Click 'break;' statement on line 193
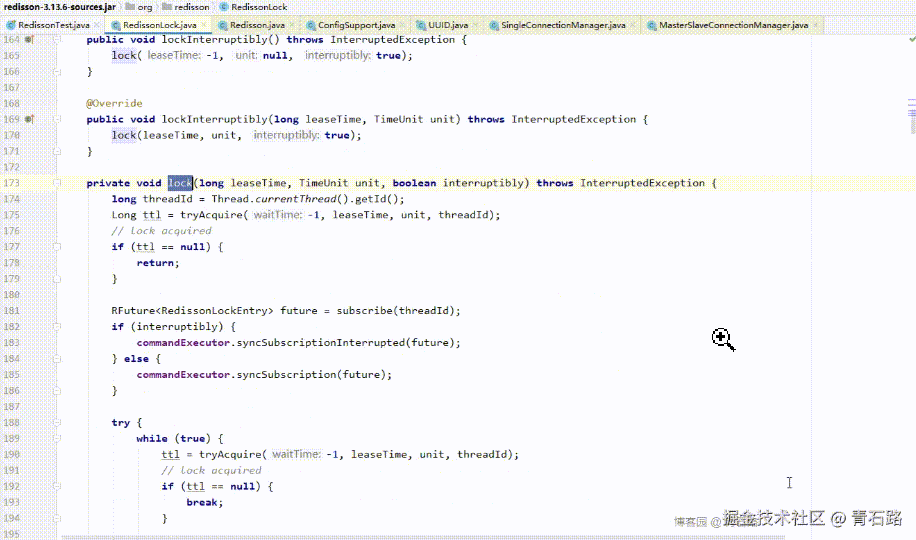 (x=204, y=502)
